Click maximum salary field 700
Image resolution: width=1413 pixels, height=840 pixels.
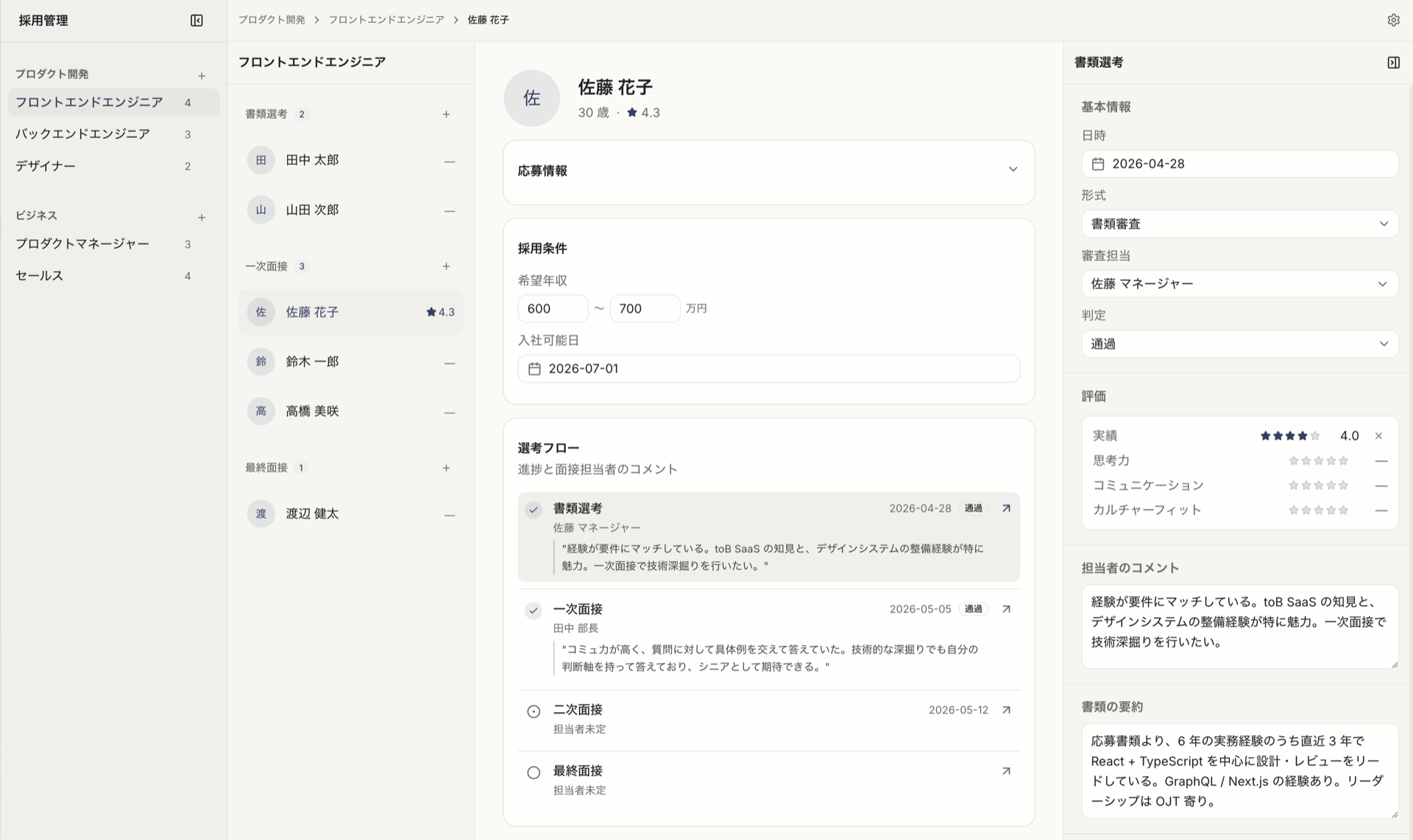(x=645, y=309)
